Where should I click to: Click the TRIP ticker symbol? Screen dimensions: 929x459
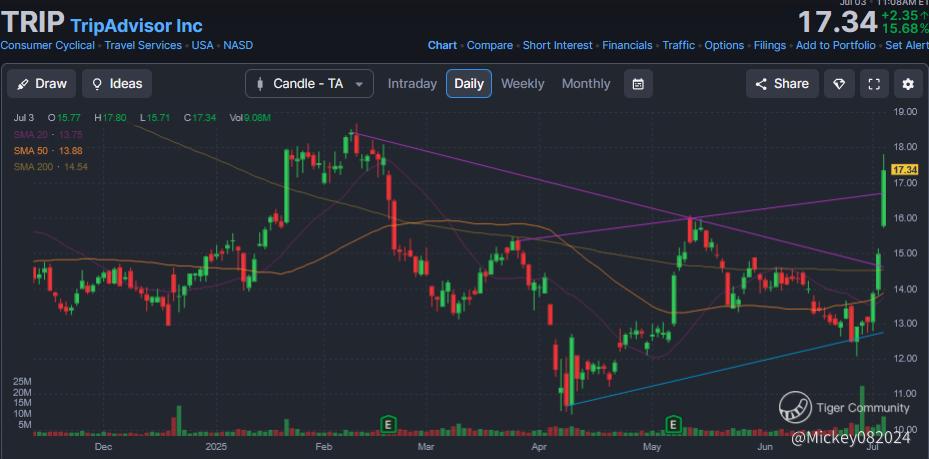(32, 23)
